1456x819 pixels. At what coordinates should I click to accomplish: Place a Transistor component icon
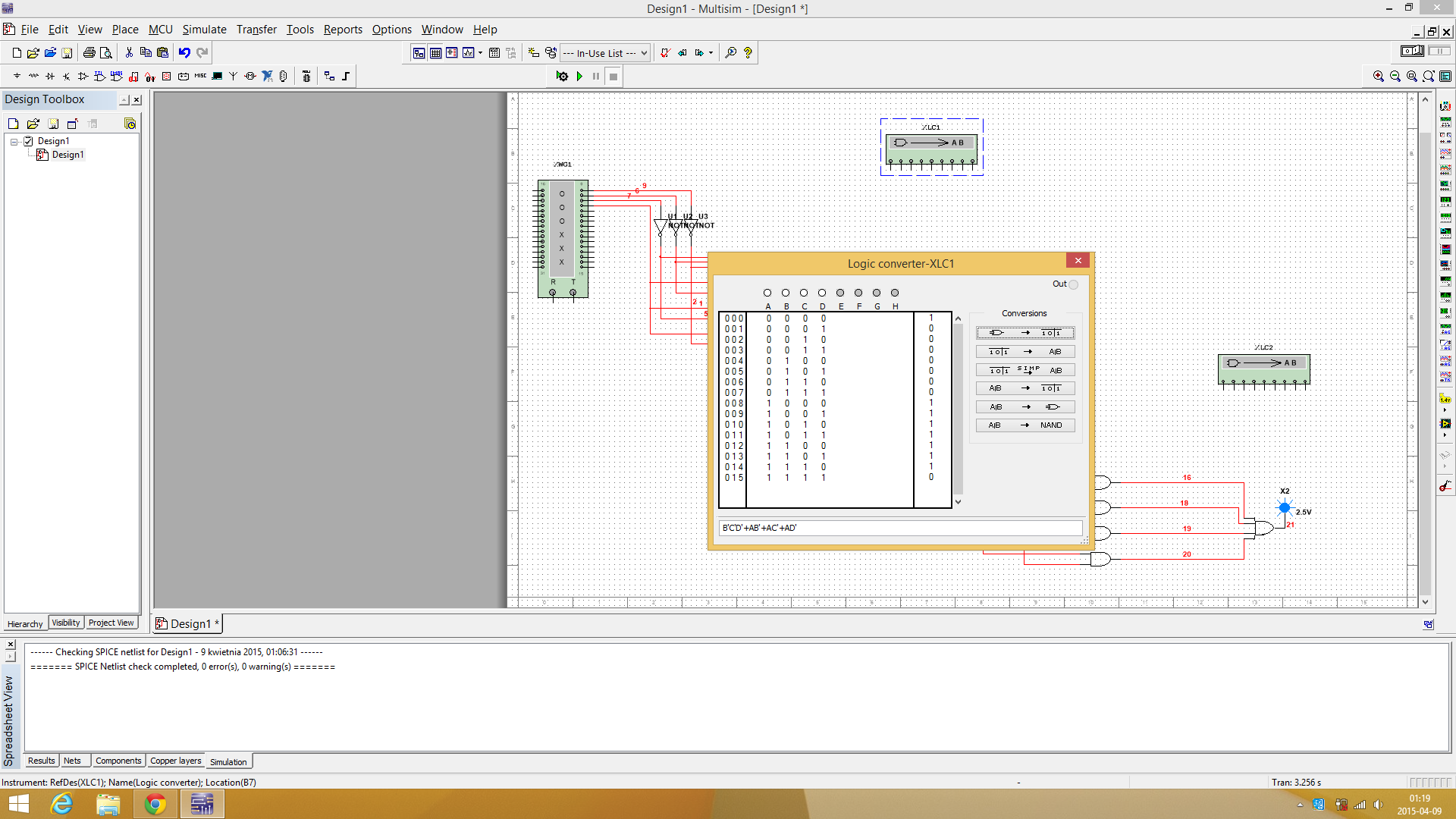67,76
